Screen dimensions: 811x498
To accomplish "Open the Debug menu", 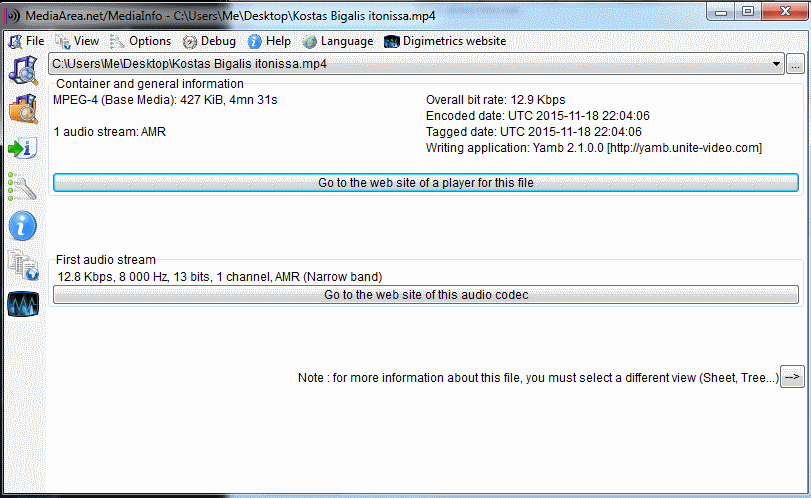I will tap(209, 41).
